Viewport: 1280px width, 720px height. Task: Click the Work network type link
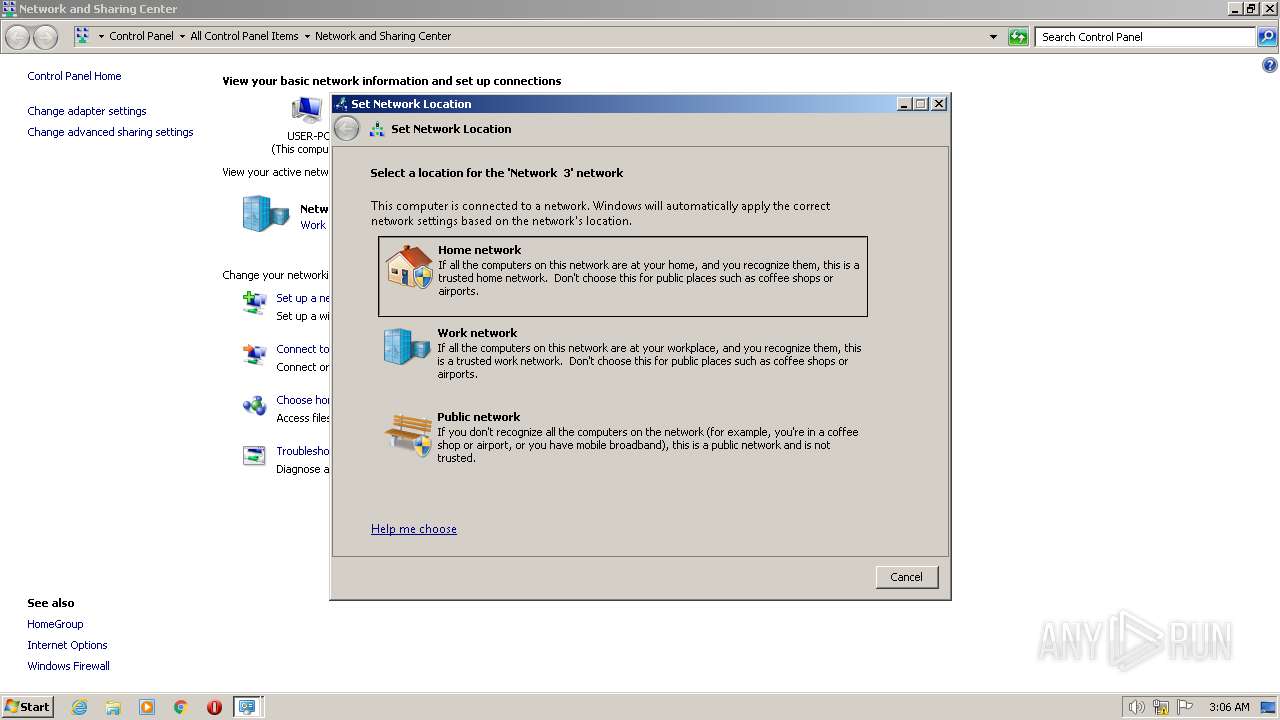click(x=313, y=225)
